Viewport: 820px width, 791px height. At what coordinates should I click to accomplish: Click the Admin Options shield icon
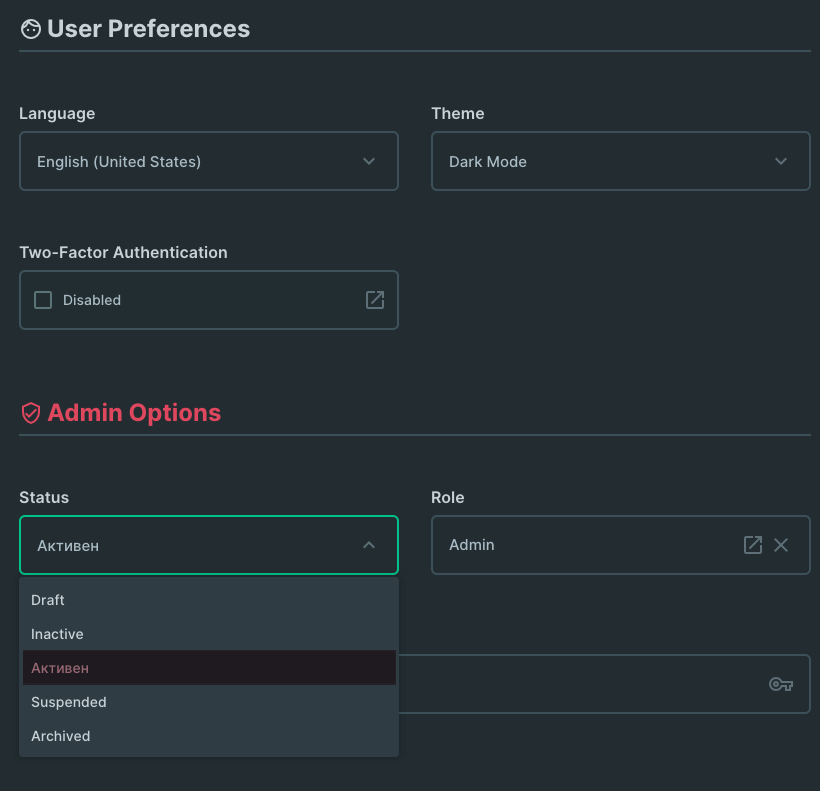point(31,413)
